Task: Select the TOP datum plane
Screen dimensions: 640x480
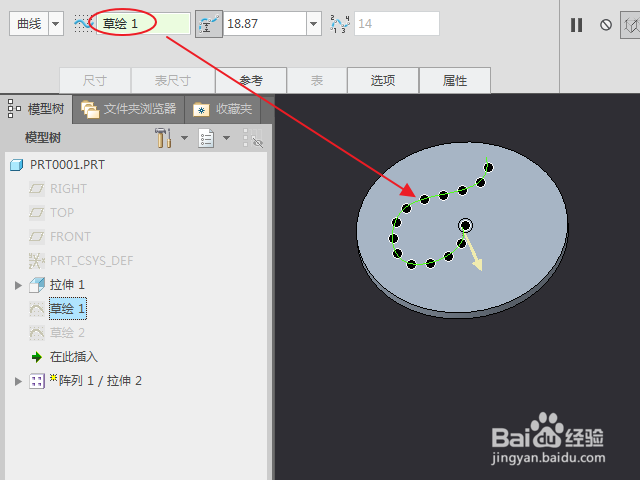Action: click(62, 213)
